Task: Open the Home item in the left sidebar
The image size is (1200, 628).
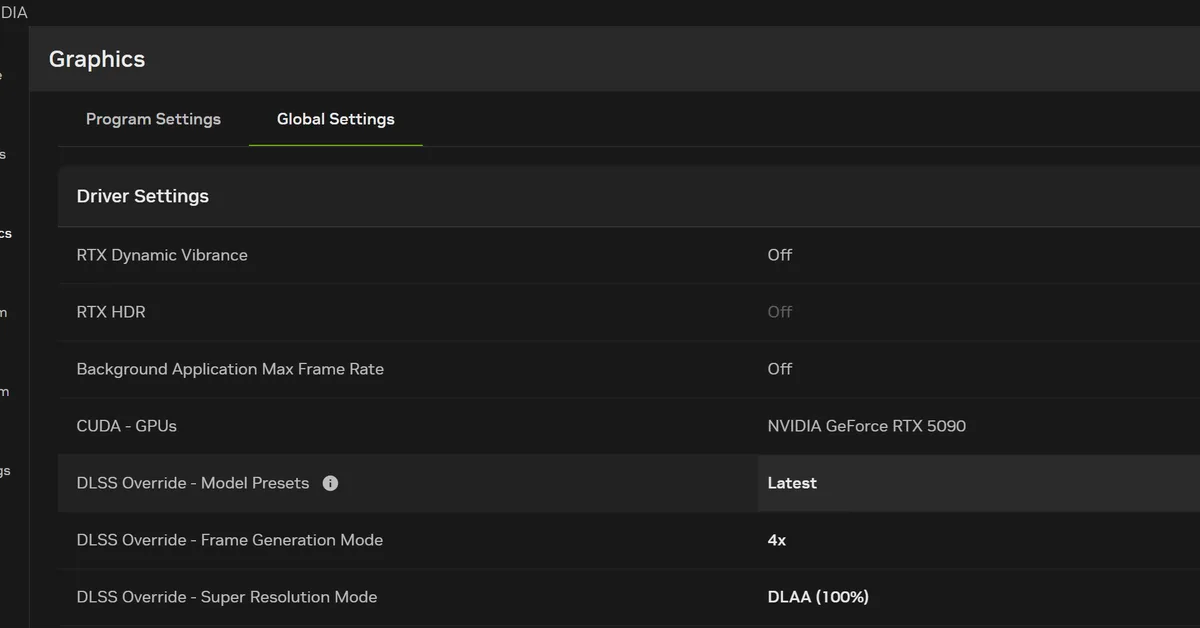Action: tap(3, 76)
